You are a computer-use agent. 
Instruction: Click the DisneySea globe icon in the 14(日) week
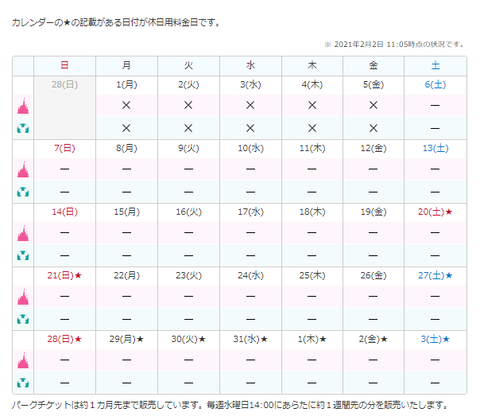pos(23,255)
